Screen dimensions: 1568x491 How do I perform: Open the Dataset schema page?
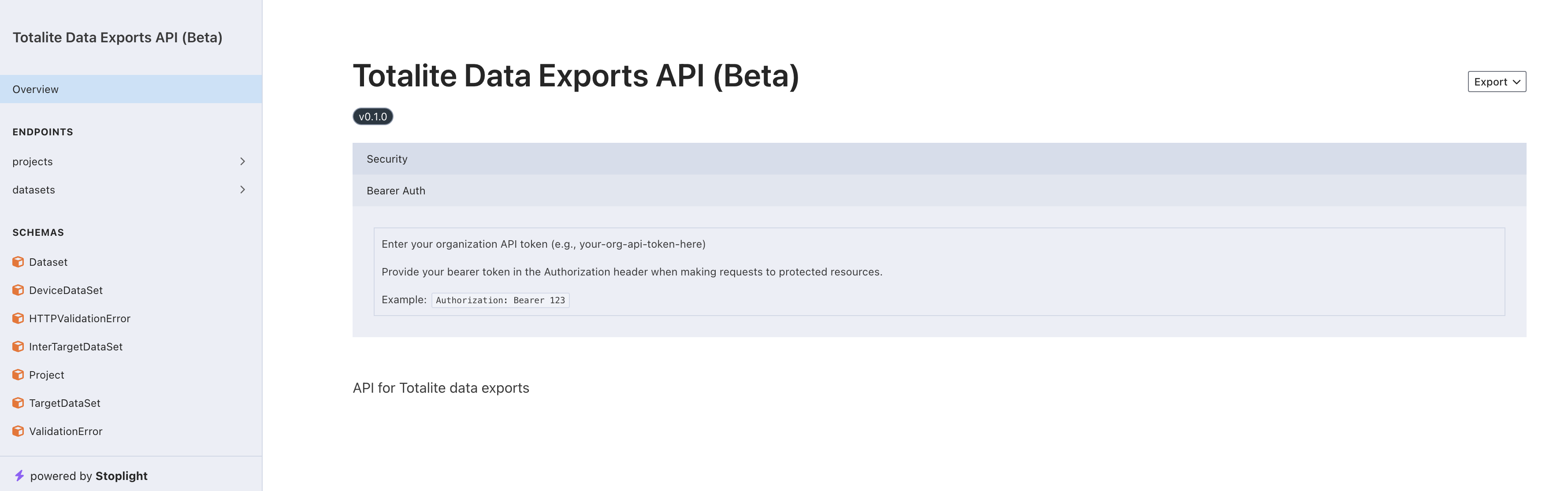click(x=131, y=262)
